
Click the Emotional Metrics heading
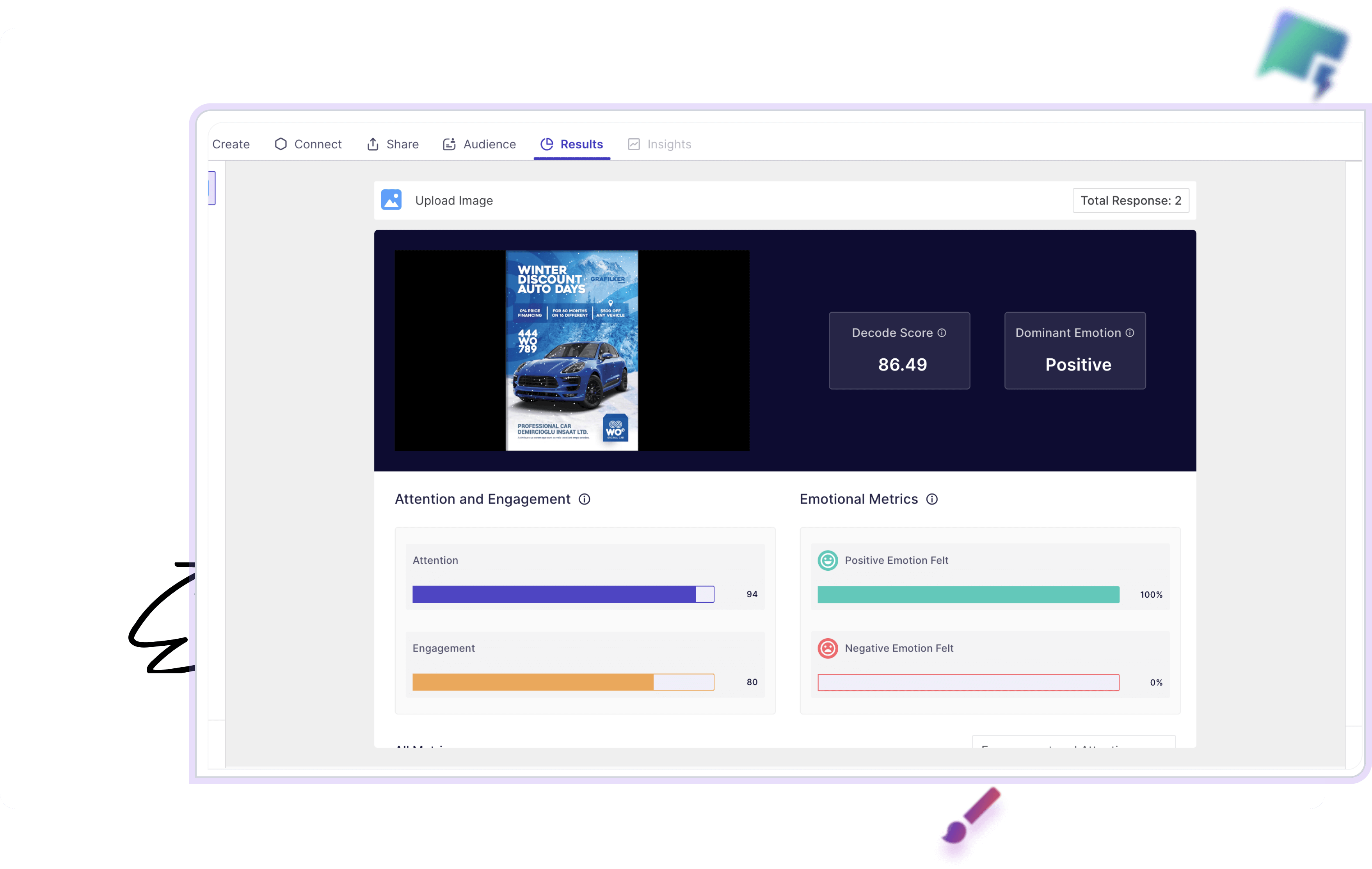tap(858, 499)
